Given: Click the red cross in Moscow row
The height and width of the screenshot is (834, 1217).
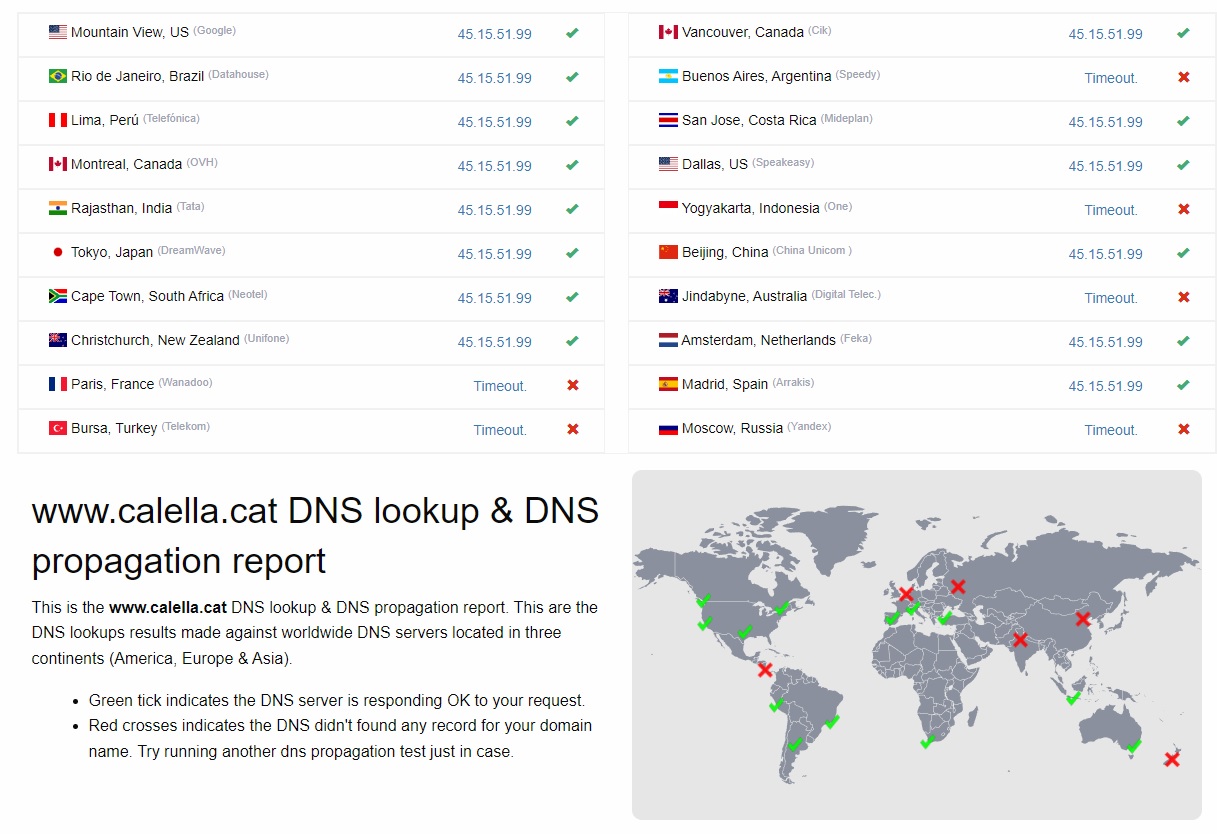Looking at the screenshot, I should [1184, 429].
